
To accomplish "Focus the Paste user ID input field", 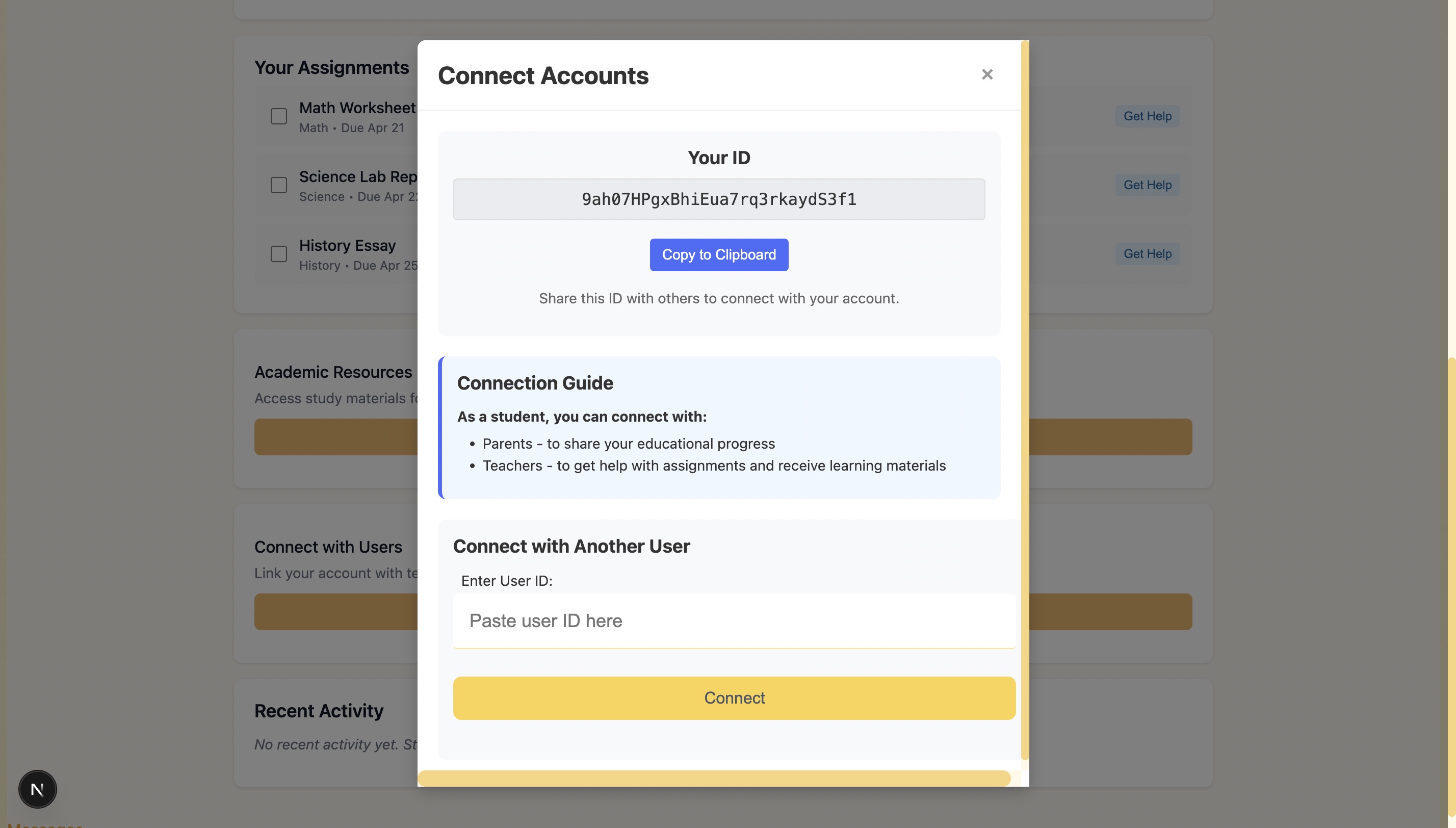I will [x=734, y=621].
